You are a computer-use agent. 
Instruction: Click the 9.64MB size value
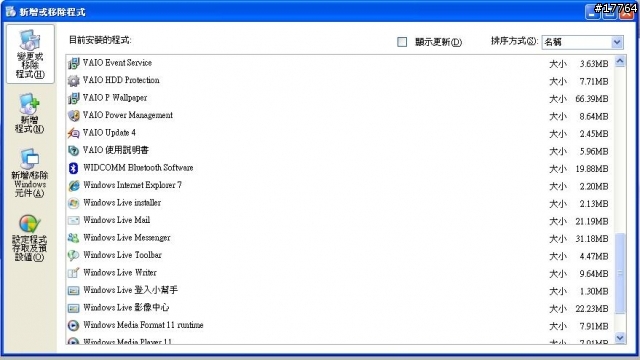594,274
